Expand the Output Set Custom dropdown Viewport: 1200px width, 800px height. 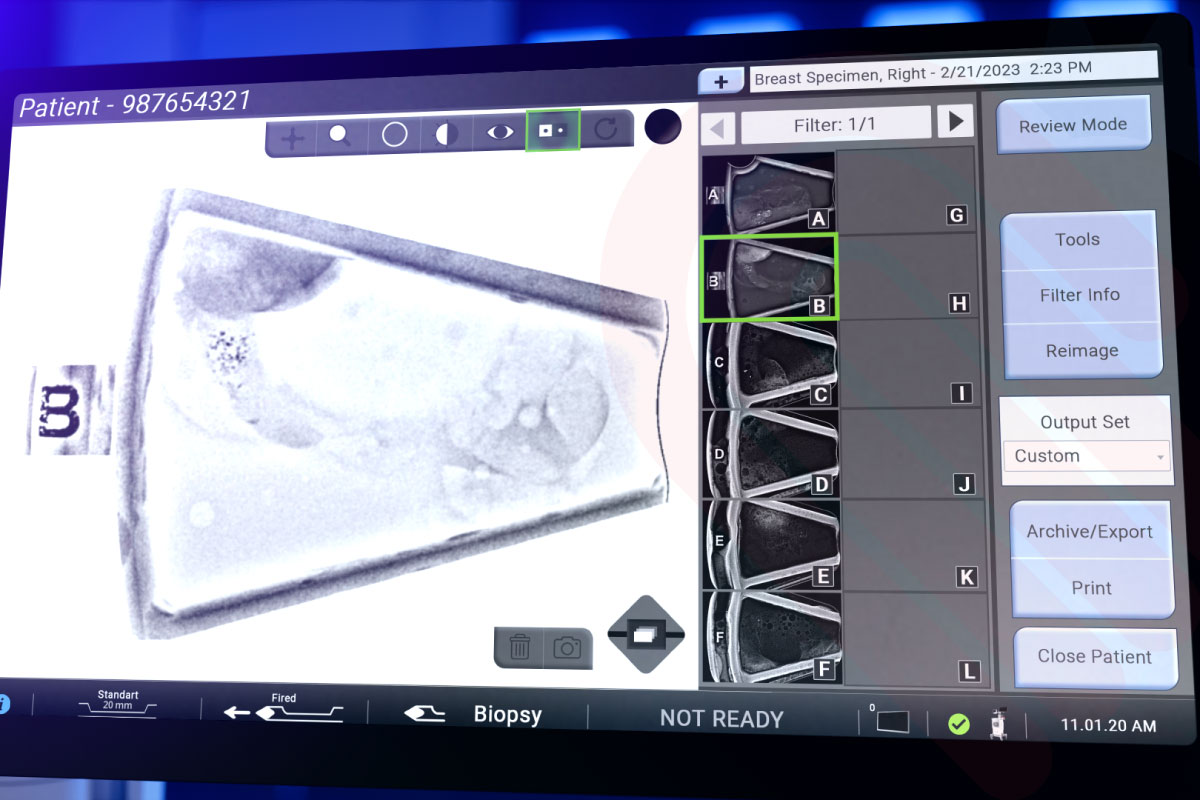1086,456
